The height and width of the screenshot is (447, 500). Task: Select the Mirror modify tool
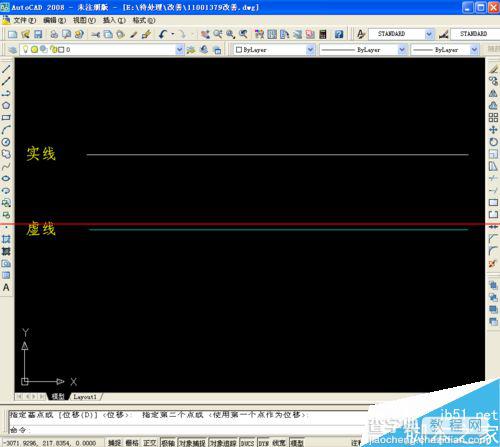pos(493,93)
